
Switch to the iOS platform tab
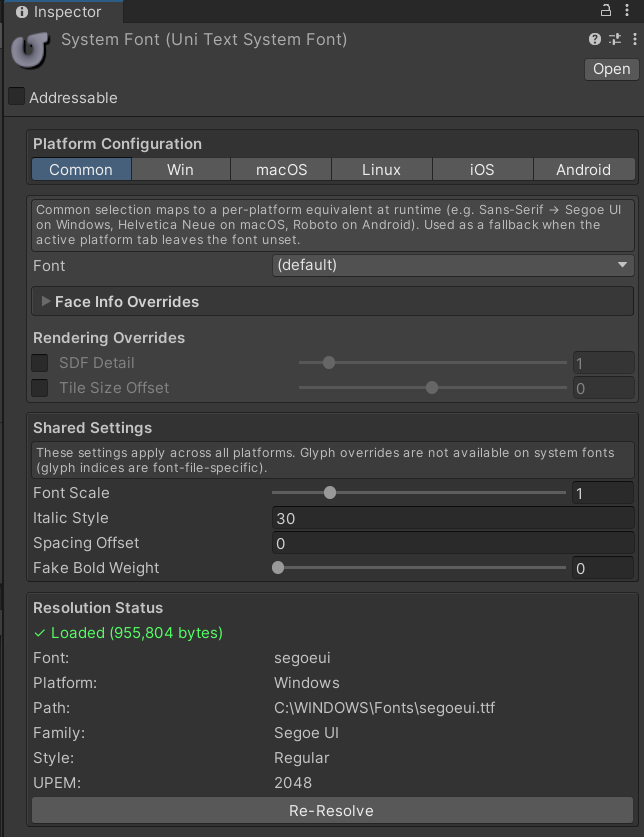click(482, 169)
